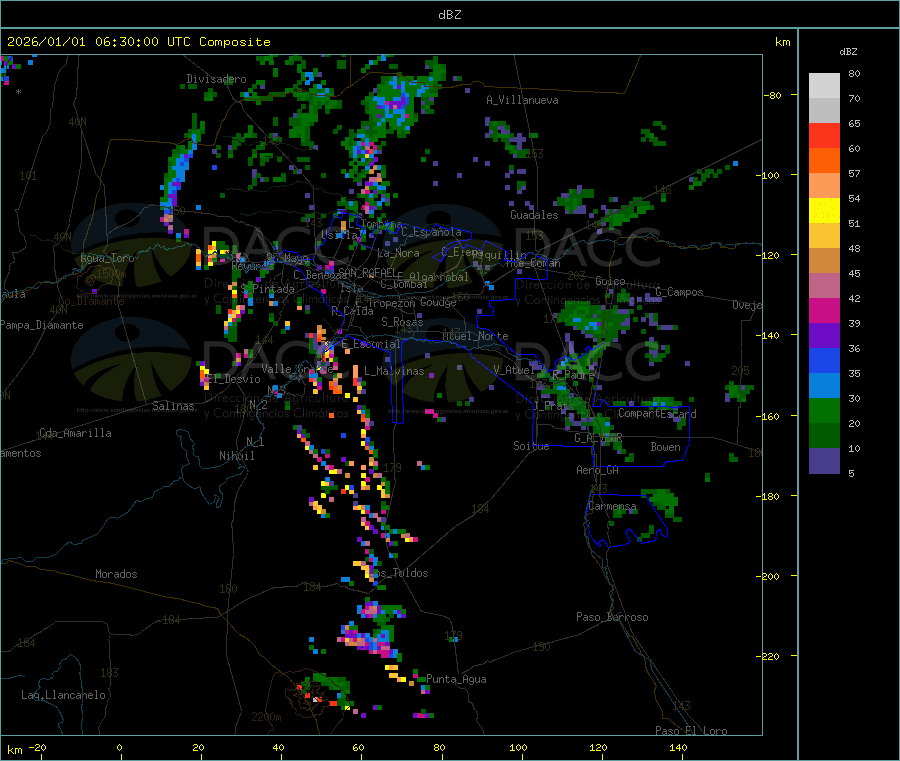This screenshot has width=900, height=761.
Task: Click the V_Atuel map label
Action: pos(514,370)
